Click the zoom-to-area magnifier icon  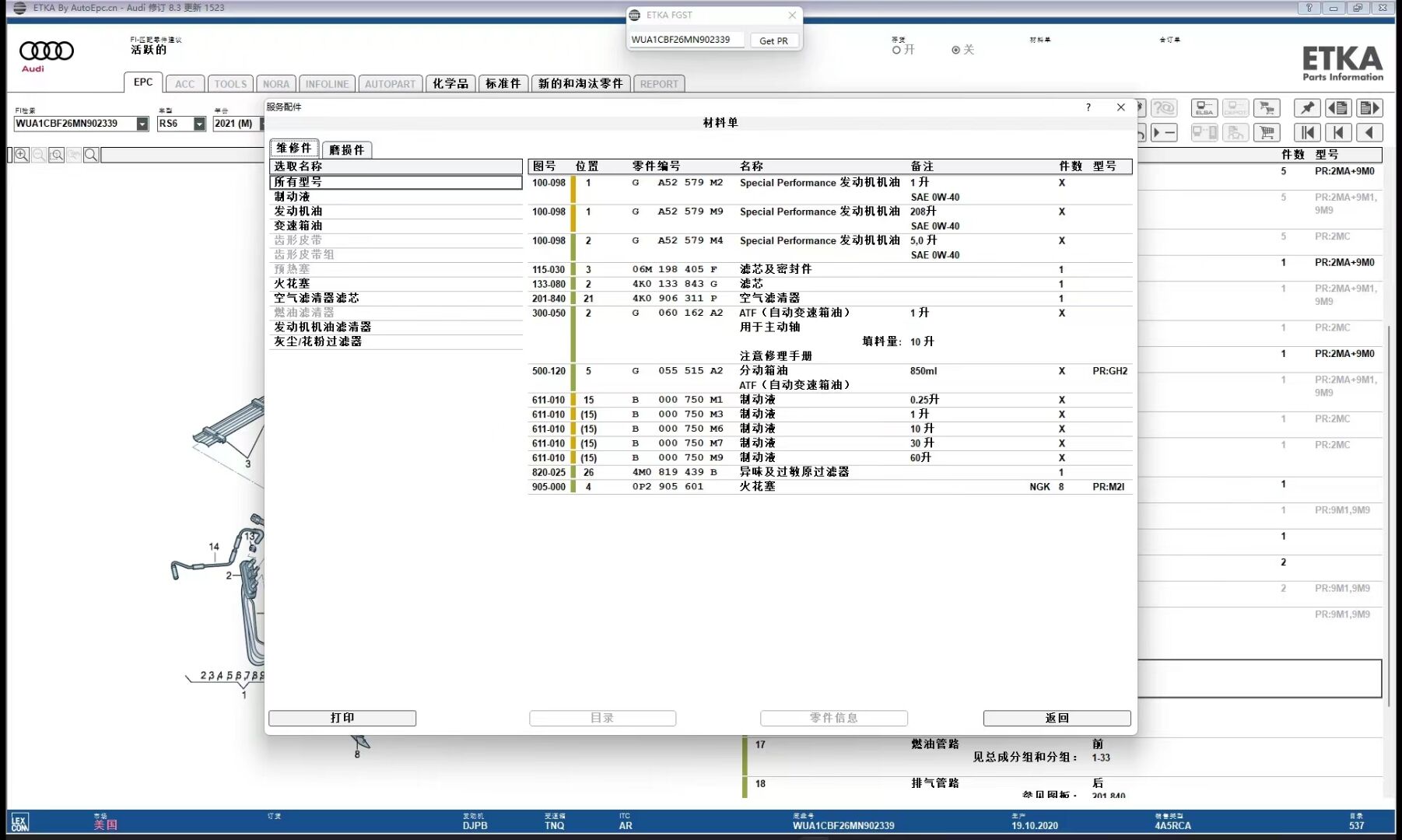click(56, 155)
